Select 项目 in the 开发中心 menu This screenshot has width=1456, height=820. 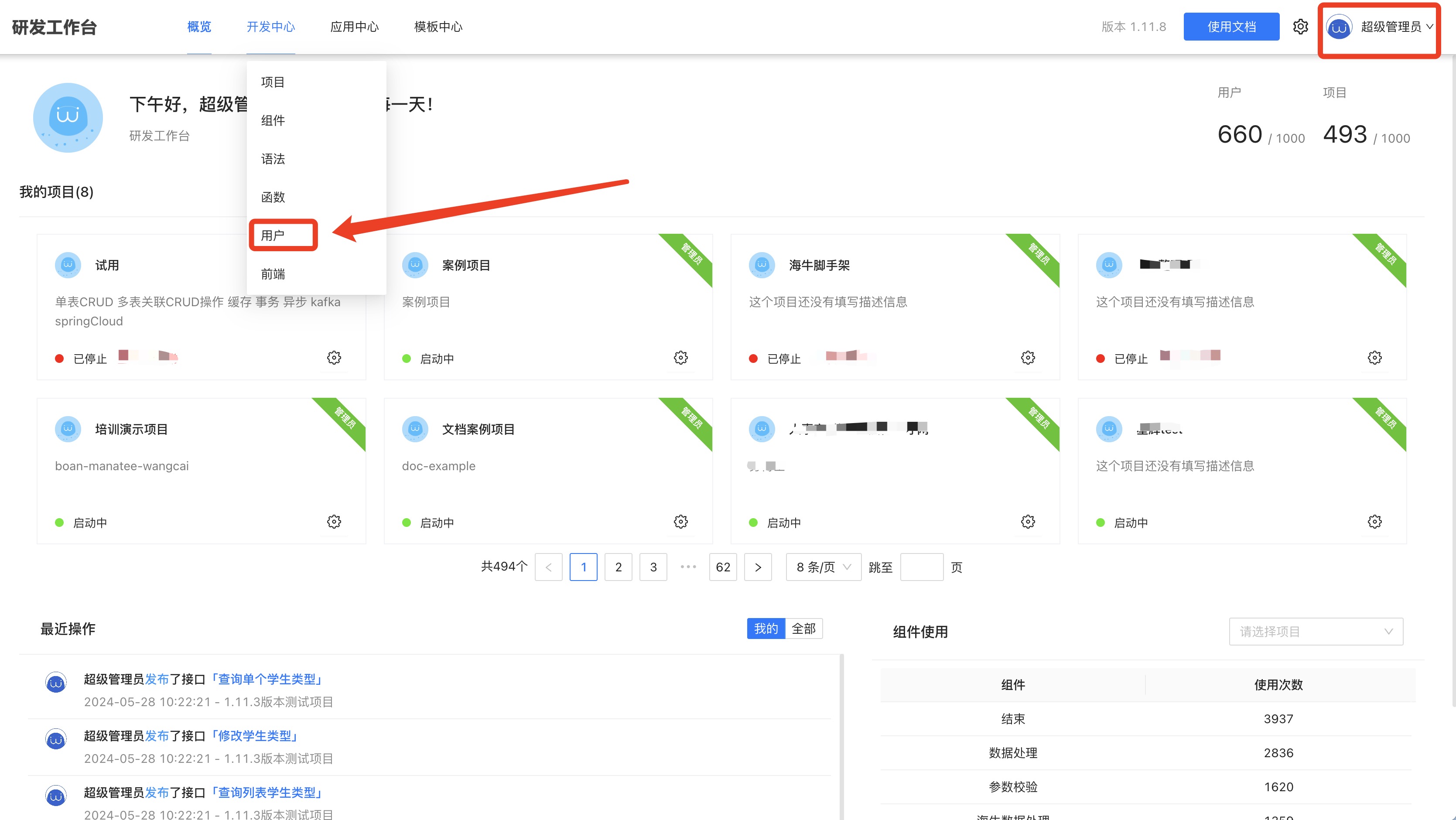[x=317, y=82]
